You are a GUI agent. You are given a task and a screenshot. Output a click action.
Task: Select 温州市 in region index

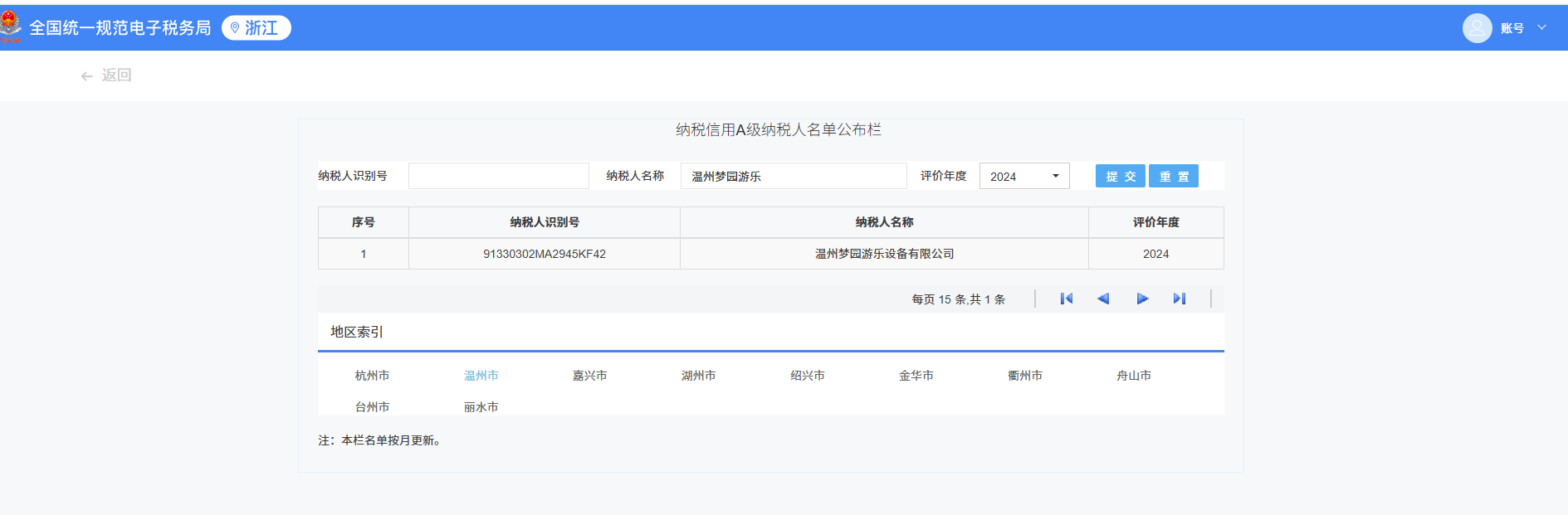pyautogui.click(x=481, y=376)
